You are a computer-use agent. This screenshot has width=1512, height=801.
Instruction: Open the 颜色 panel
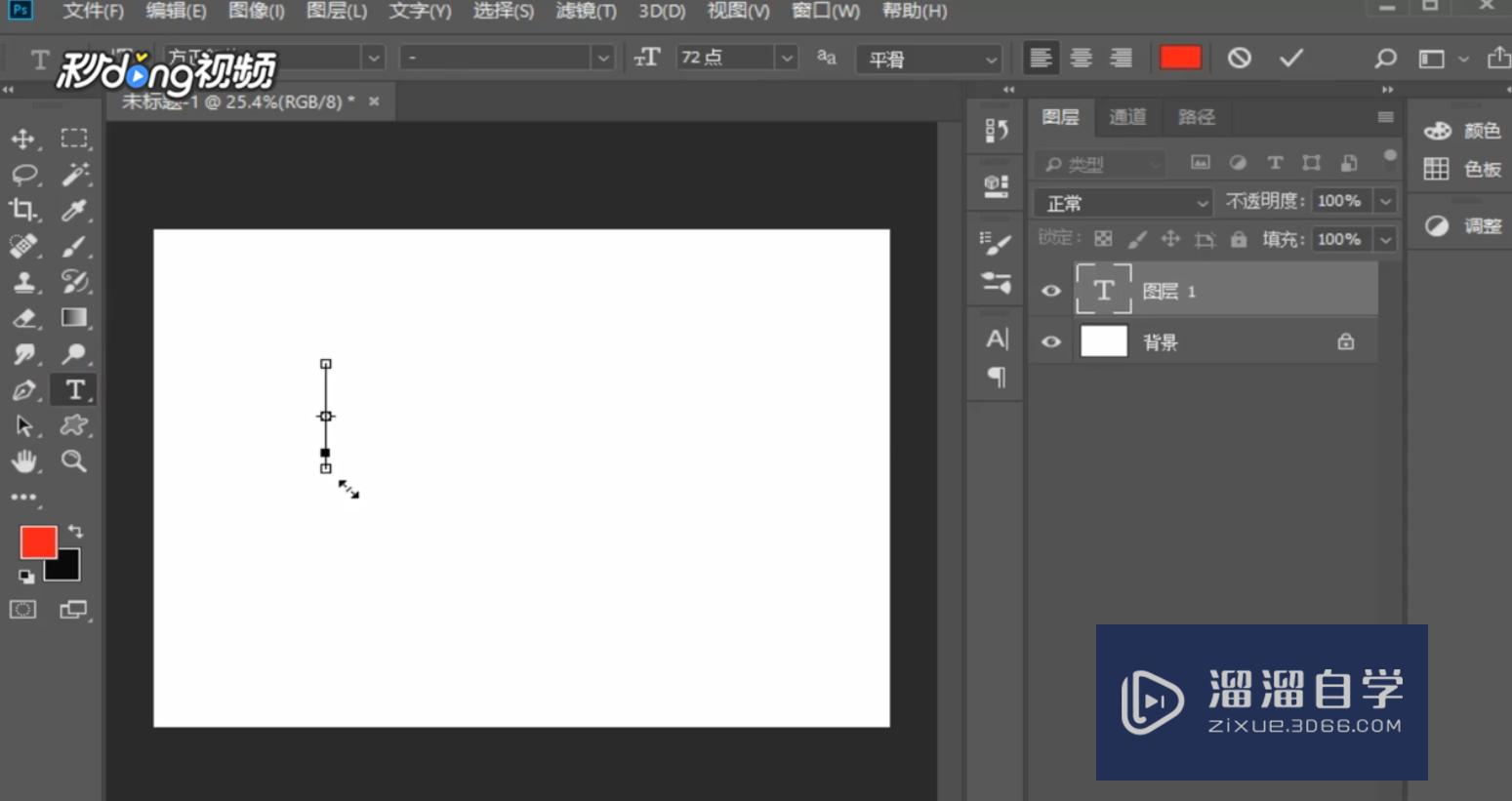1462,131
